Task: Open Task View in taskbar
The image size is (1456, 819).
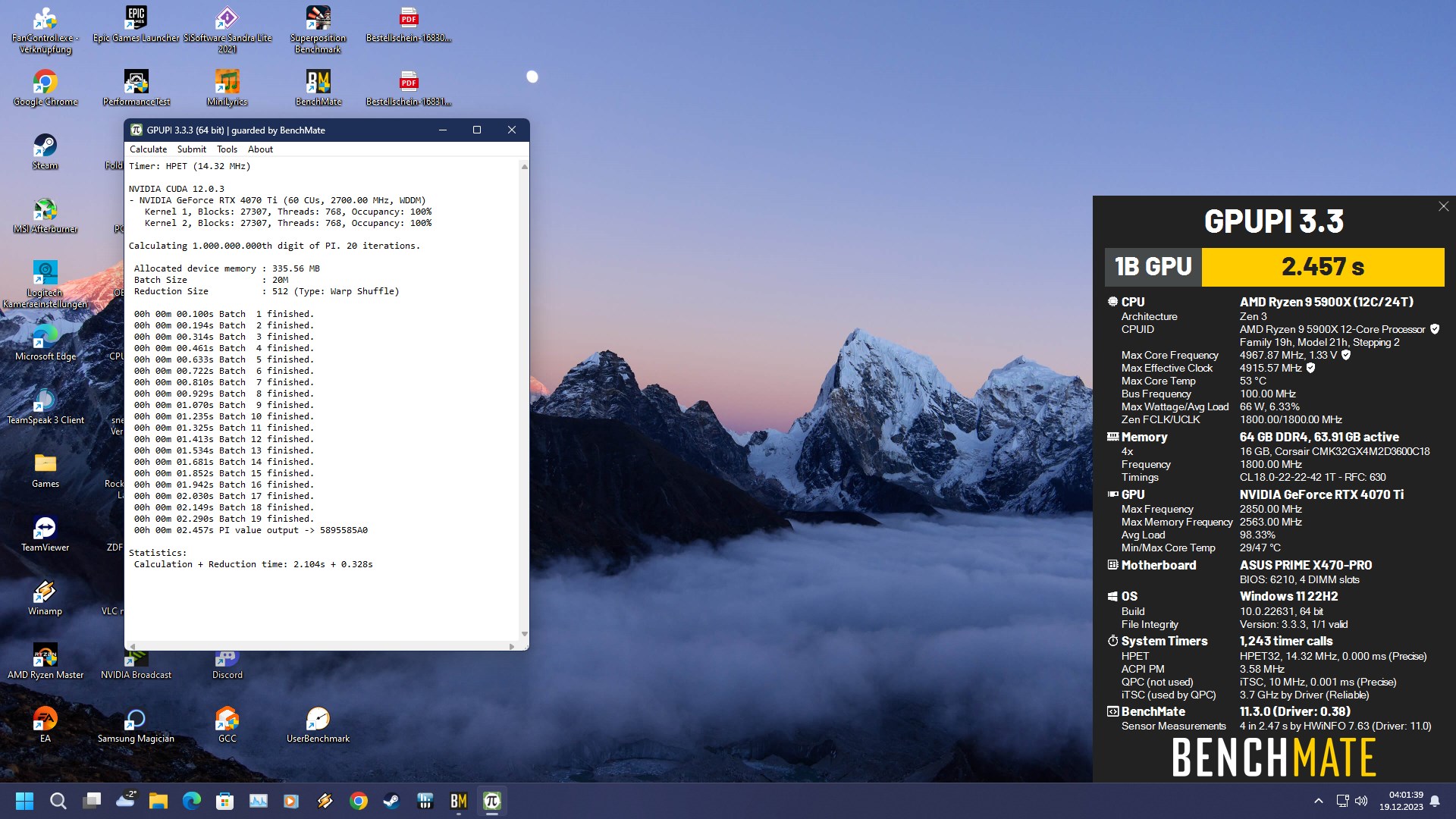Action: 92,801
